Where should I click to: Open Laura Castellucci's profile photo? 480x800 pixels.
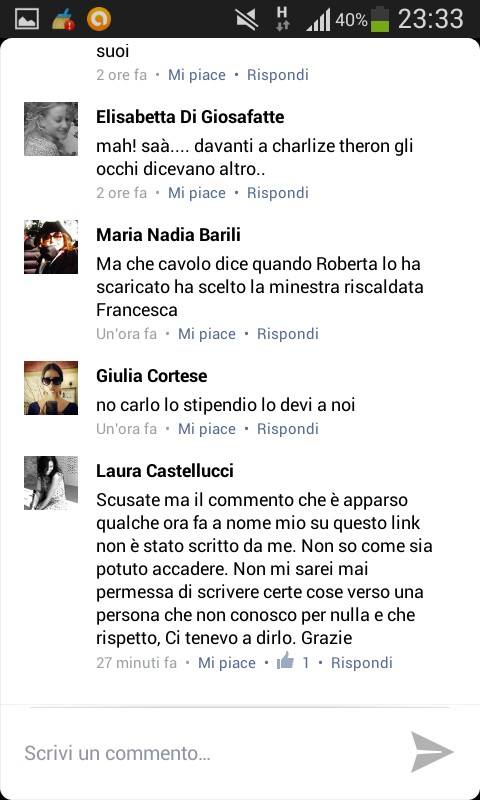(51, 483)
